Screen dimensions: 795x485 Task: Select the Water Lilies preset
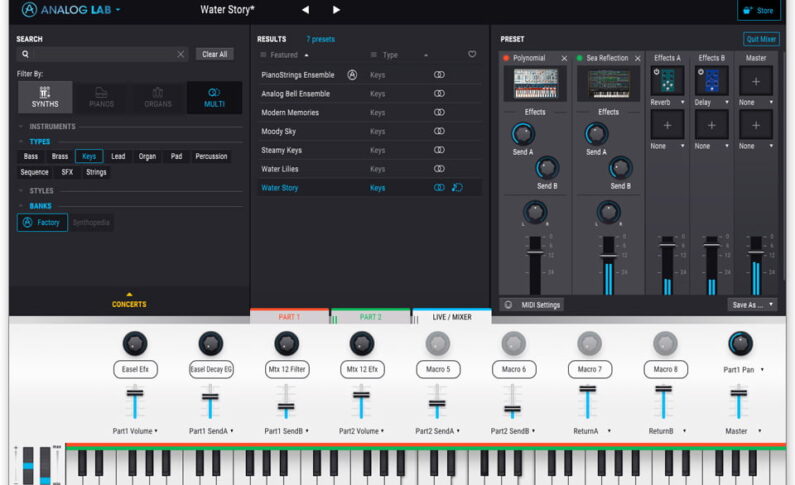(369, 169)
